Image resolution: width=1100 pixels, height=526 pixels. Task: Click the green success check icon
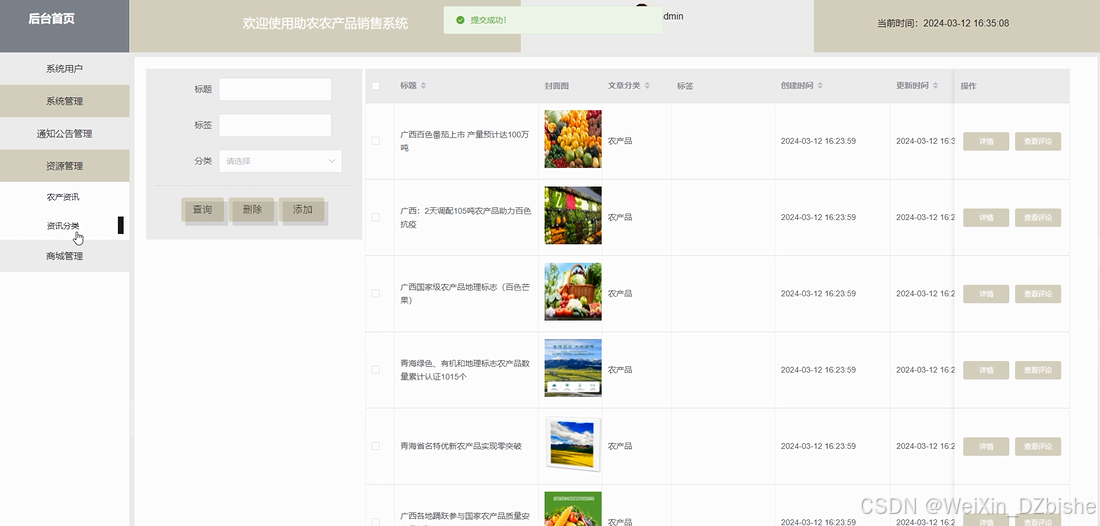460,20
